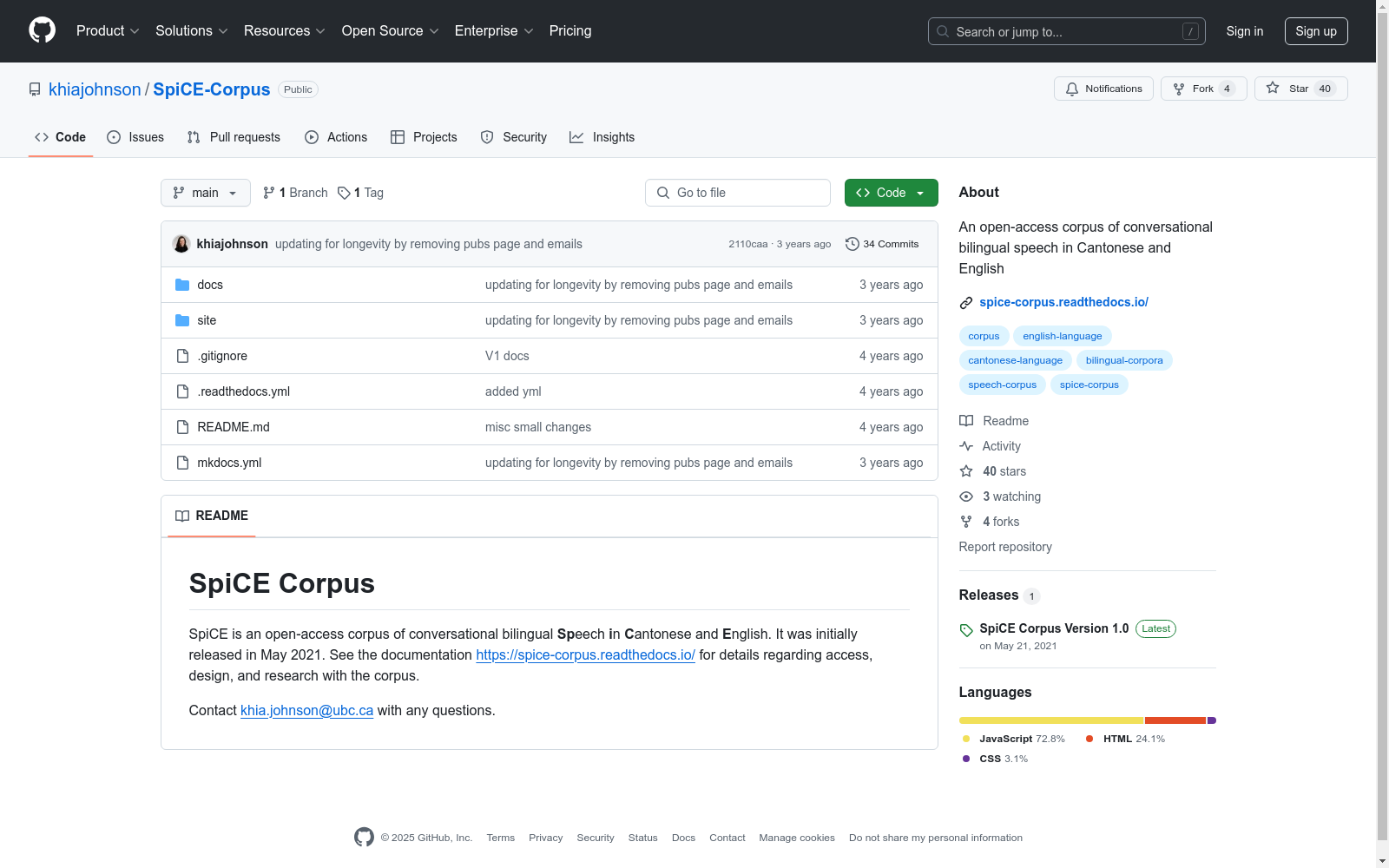Click the site folder icon
Viewport: 1389px width, 868px height.
[x=182, y=320]
